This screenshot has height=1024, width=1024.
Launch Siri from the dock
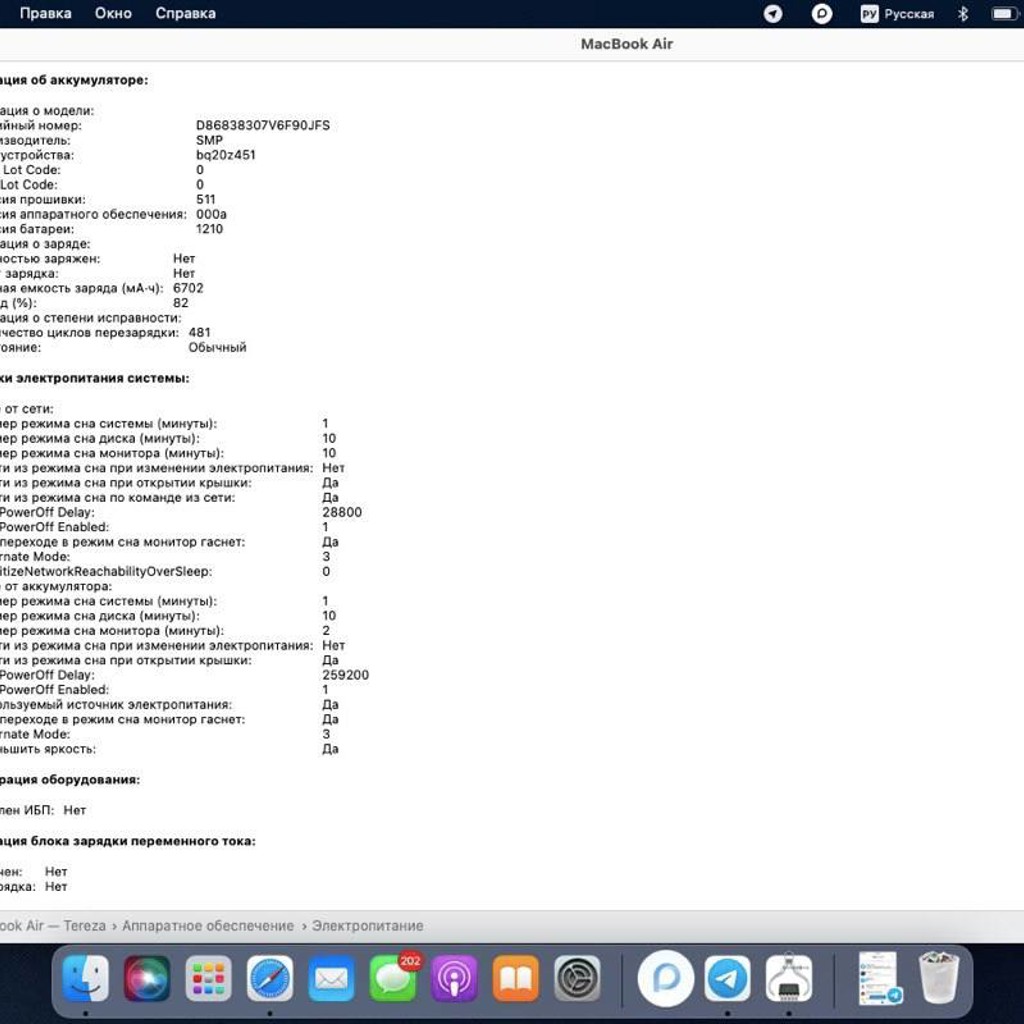147,978
